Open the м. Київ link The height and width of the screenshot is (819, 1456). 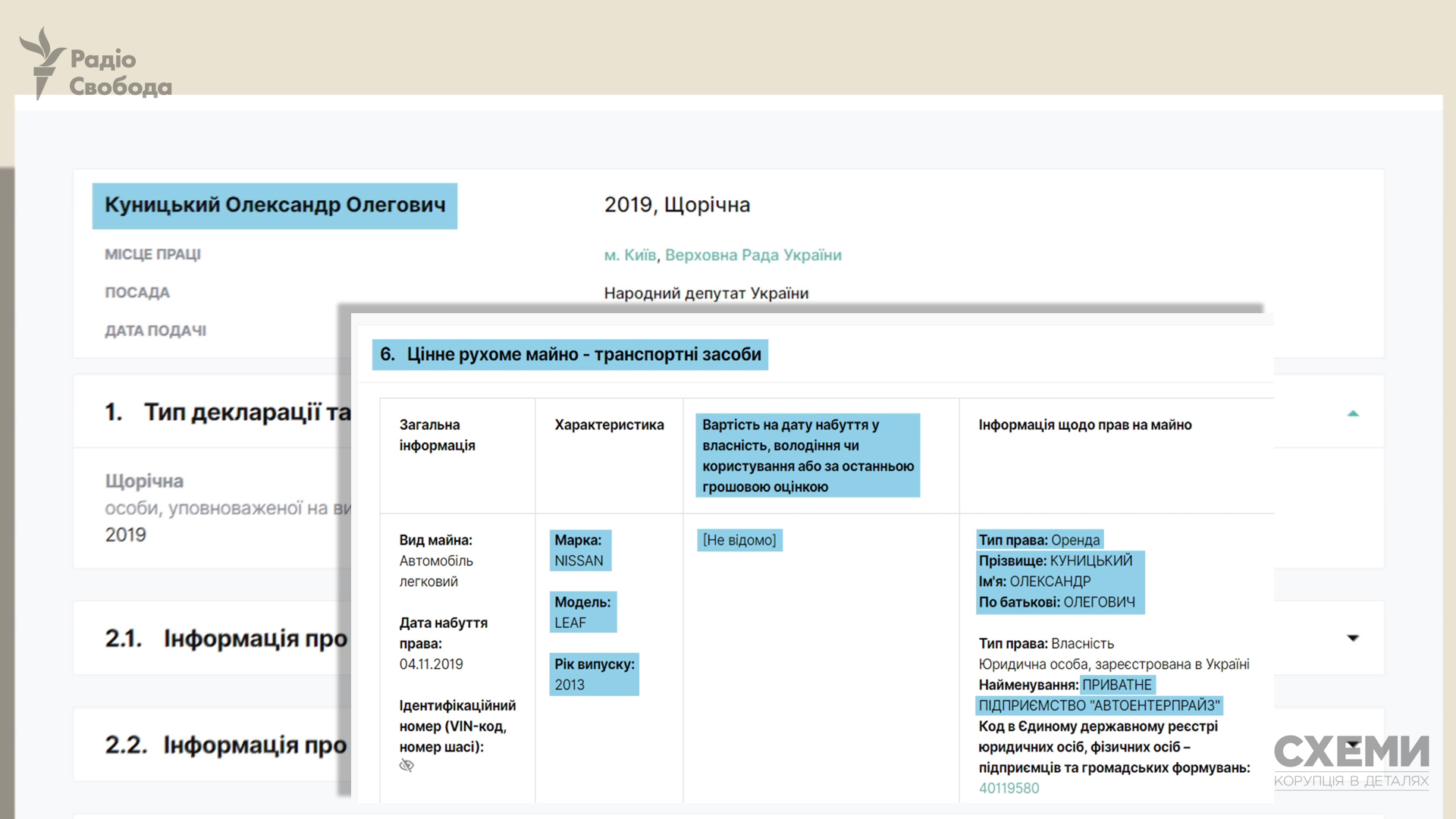[629, 255]
